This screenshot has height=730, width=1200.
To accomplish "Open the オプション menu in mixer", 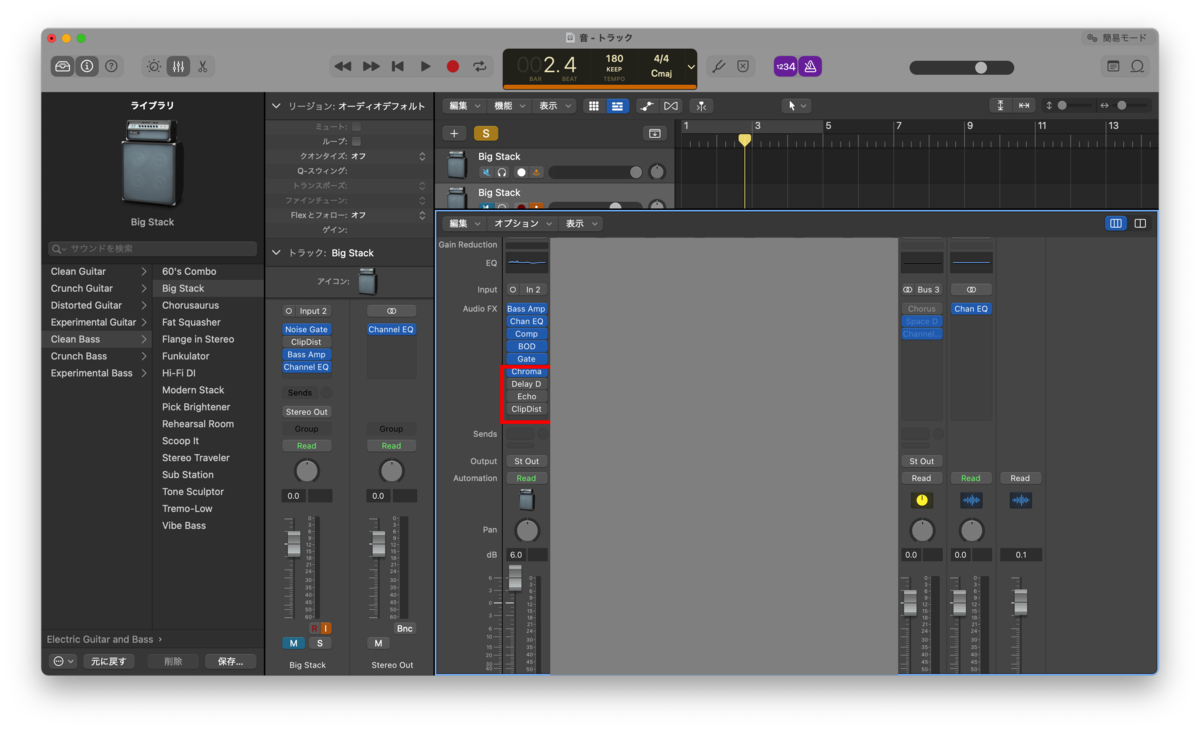I will click(x=521, y=223).
